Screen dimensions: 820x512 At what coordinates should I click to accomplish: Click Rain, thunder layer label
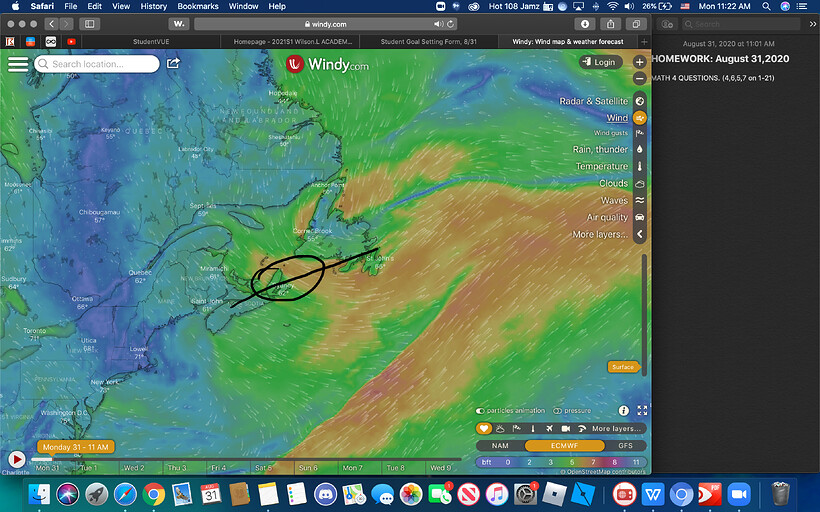tap(600, 149)
